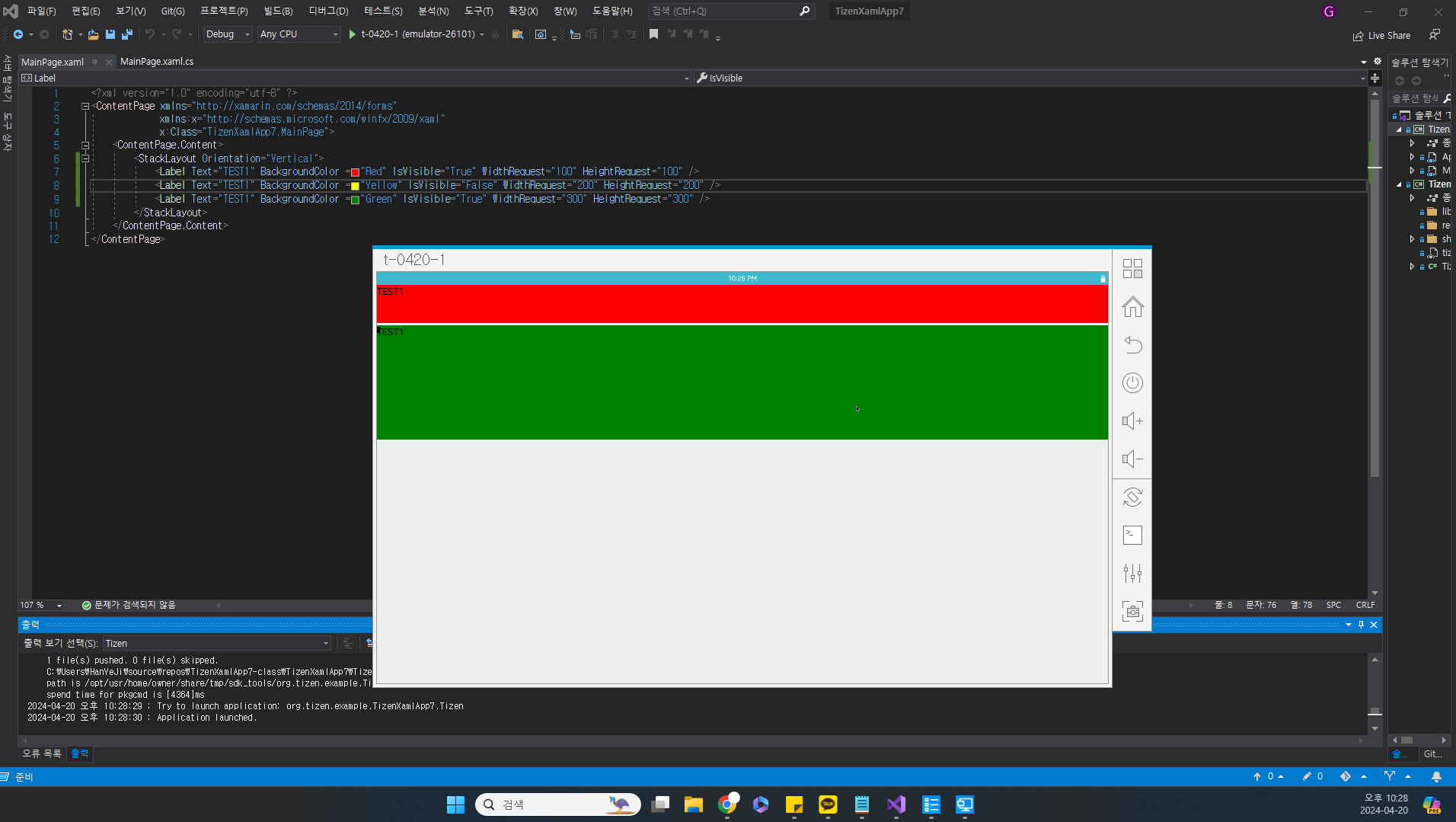Click Open File folder toolbar icon

click(x=93, y=34)
